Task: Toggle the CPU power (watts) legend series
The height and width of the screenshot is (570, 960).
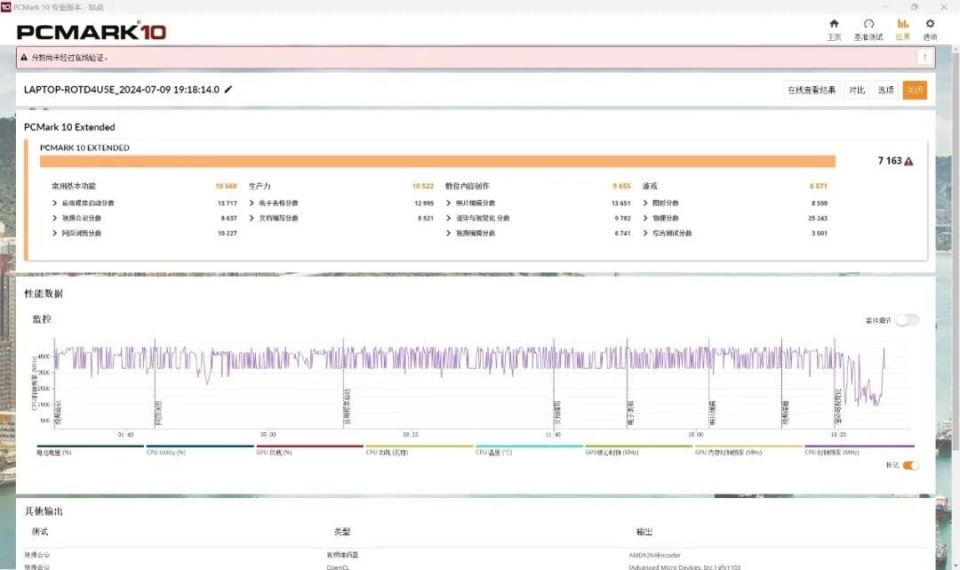Action: point(419,450)
